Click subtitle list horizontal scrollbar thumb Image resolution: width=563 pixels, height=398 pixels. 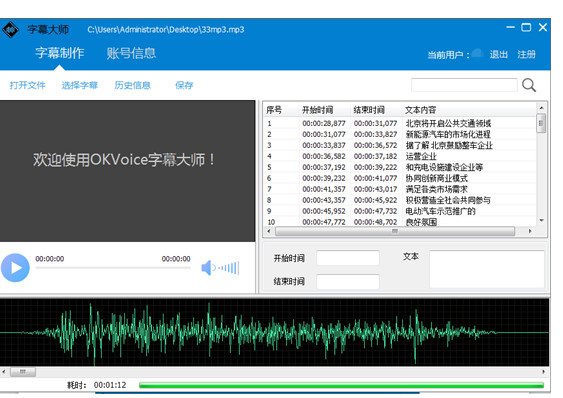point(395,231)
